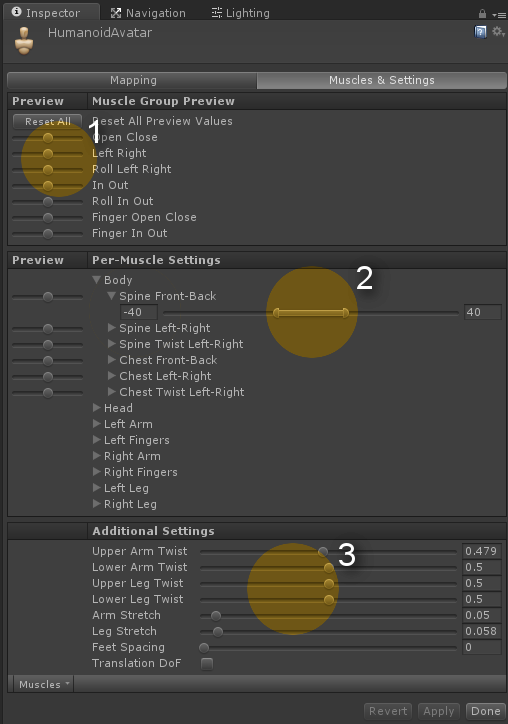Click the Reset All button
This screenshot has width=508, height=724.
click(x=48, y=121)
